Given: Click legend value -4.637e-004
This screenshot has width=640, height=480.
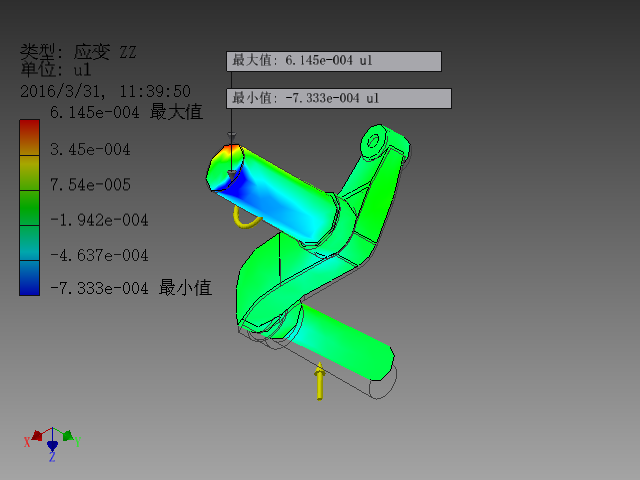Looking at the screenshot, I should click(x=99, y=256).
